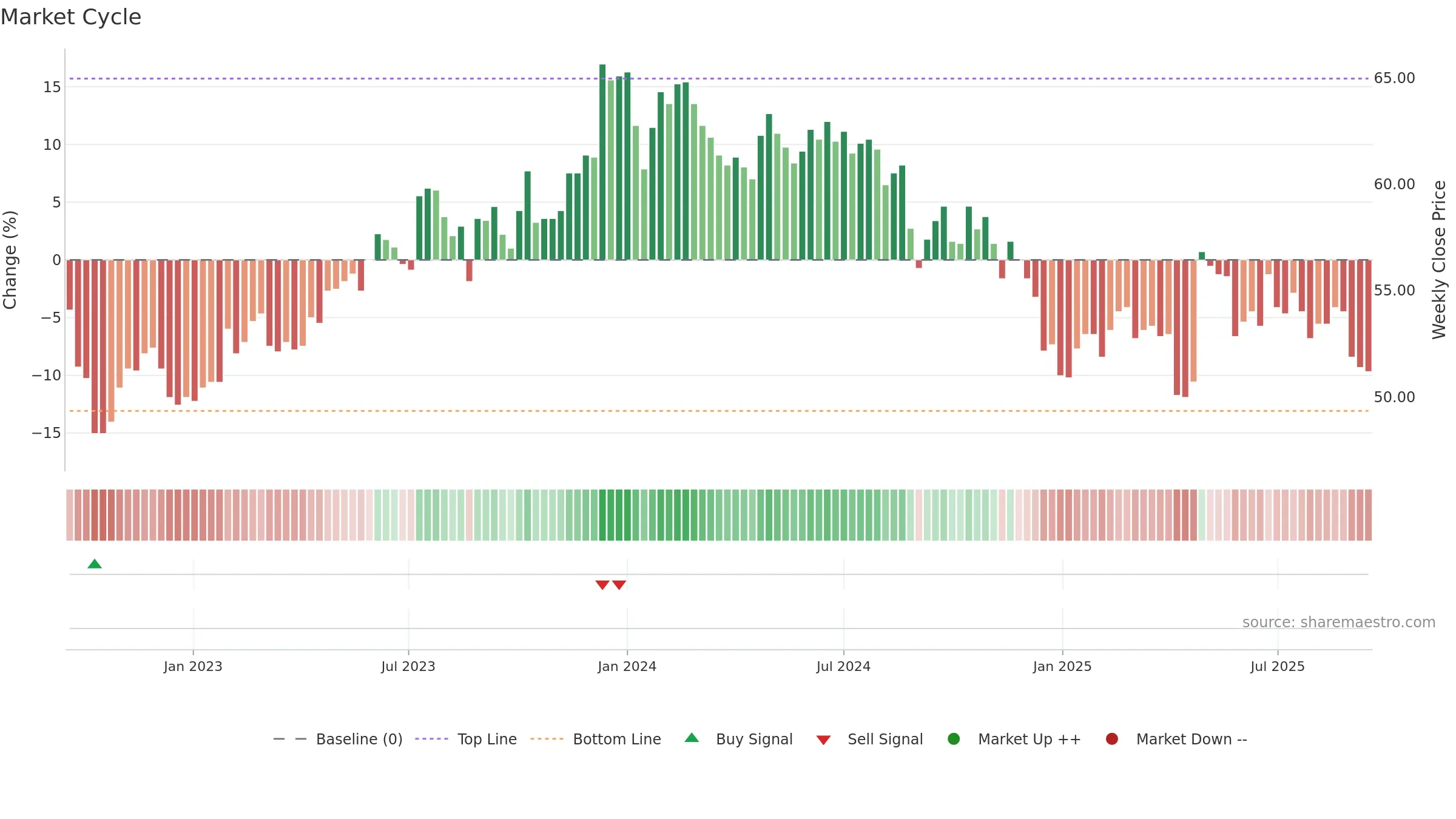Click the green Buy Signal triangle marker
Screen dimensions: 1456x819
click(x=95, y=564)
